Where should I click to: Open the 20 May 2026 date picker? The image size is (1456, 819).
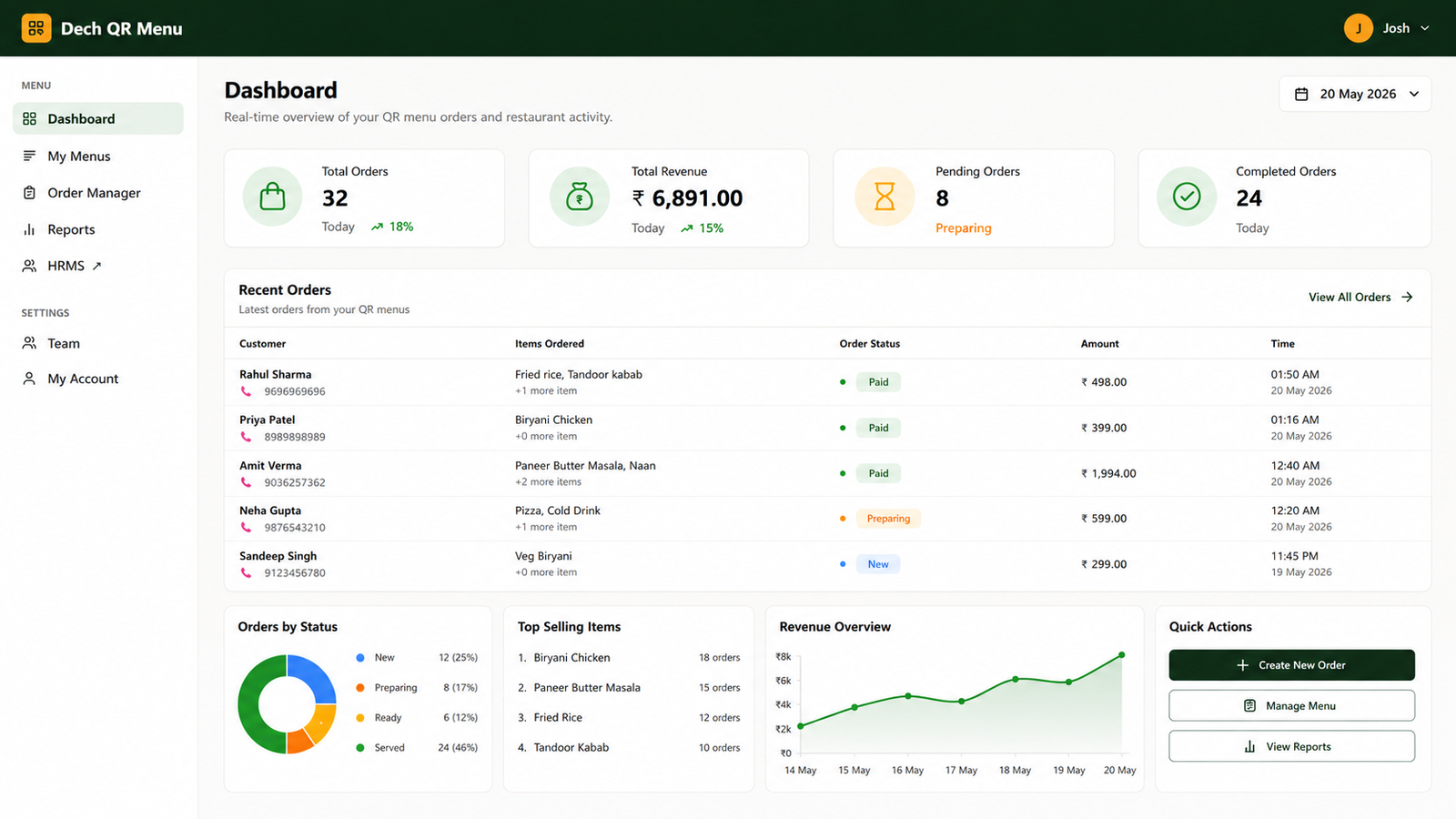coord(1355,94)
